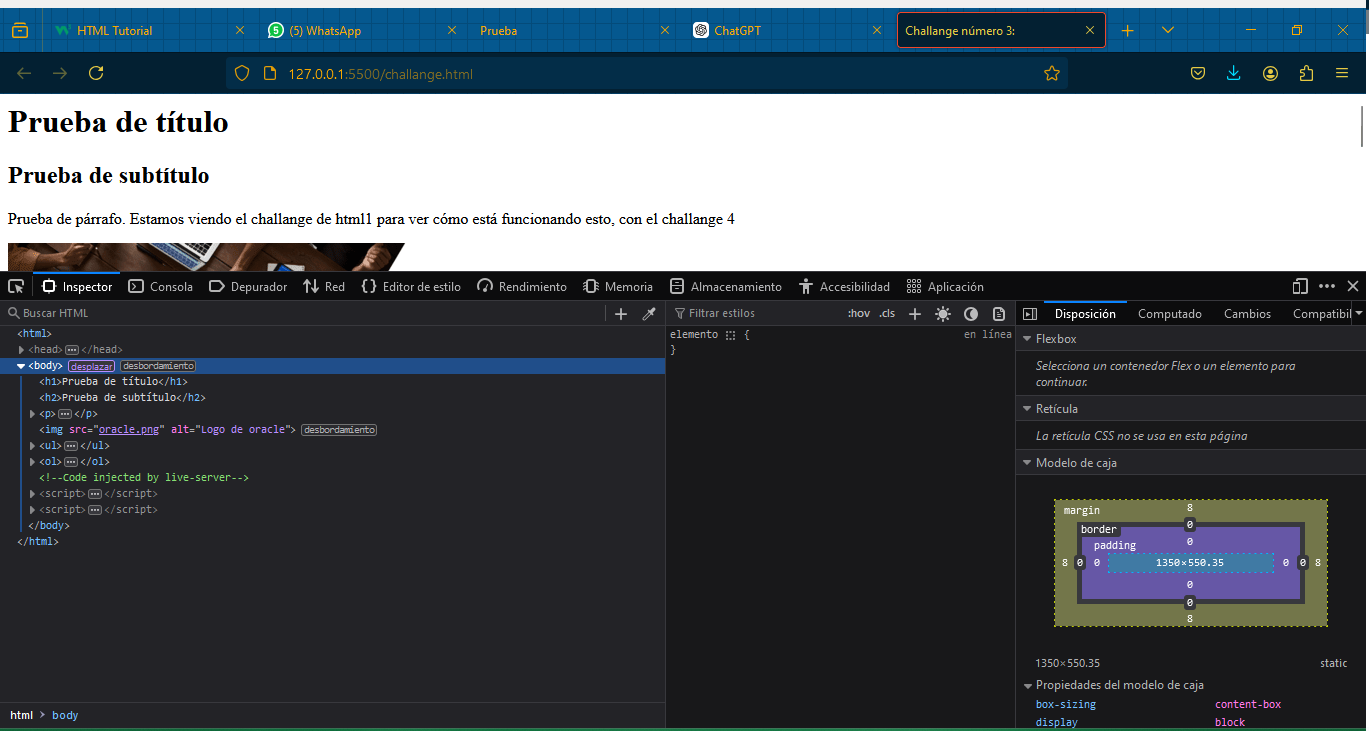
Task: Toggle the .cls class panel
Action: click(887, 313)
